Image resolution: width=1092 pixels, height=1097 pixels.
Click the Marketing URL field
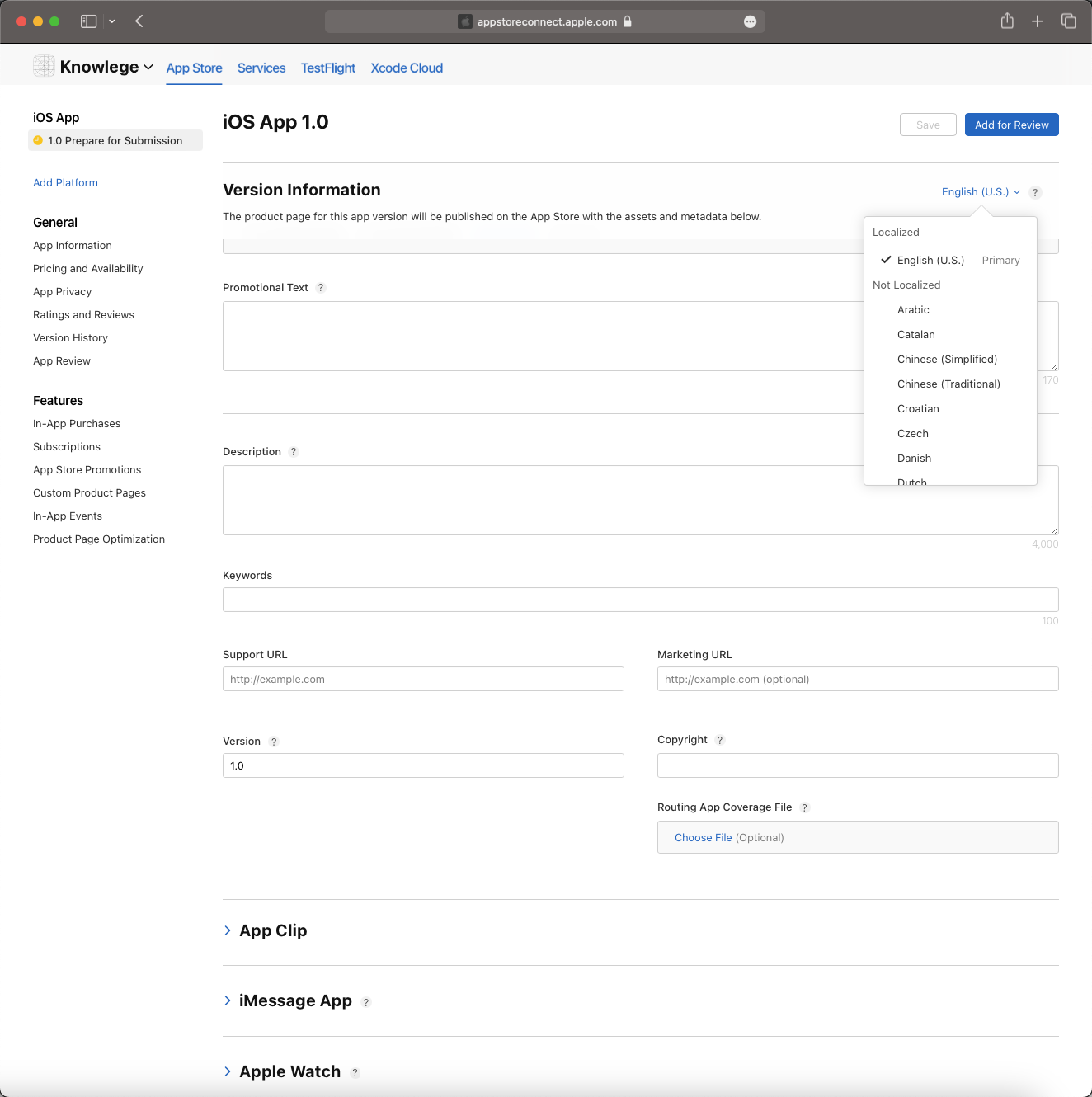[x=858, y=679]
